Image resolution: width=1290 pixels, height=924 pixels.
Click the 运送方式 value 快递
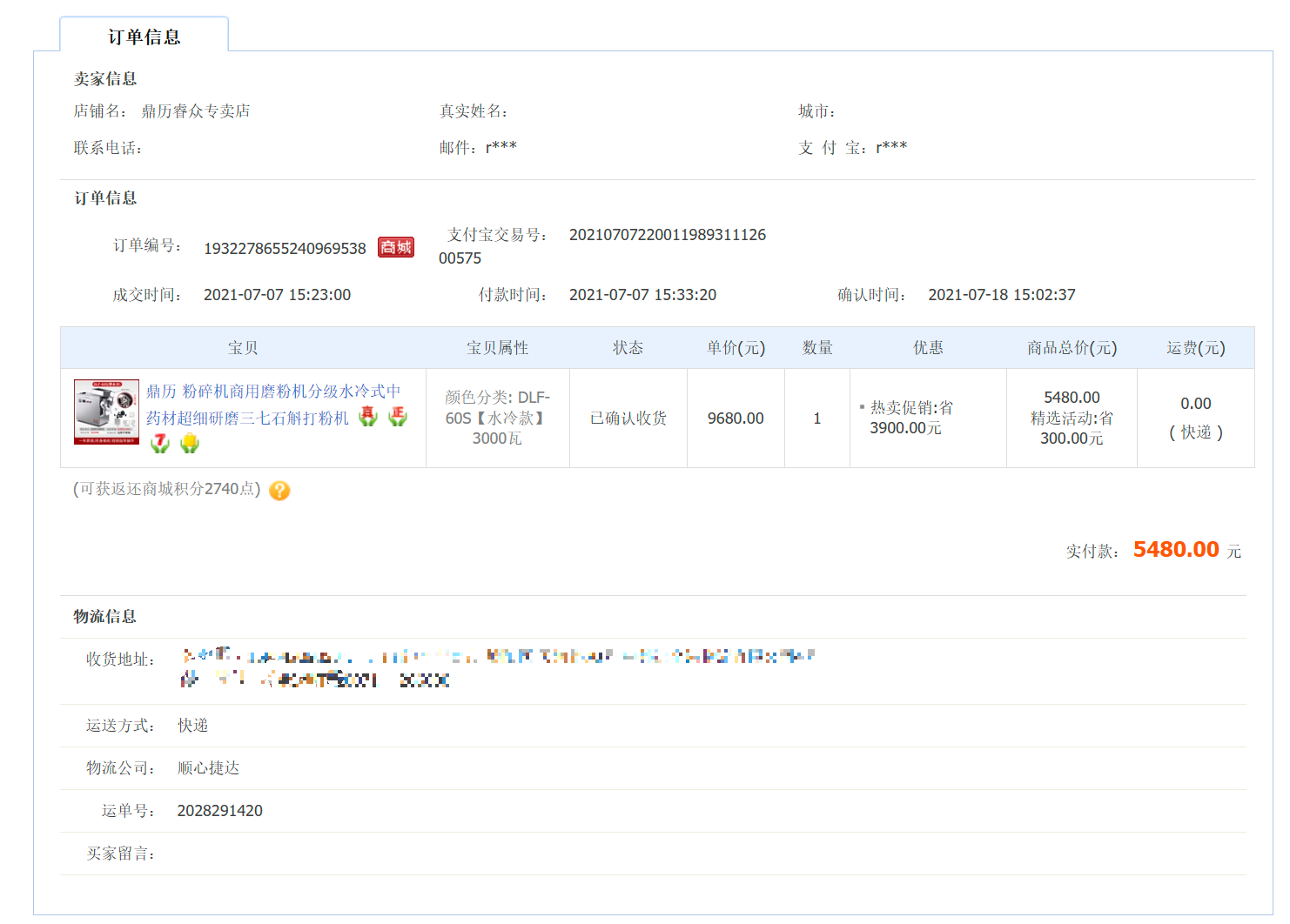(193, 726)
